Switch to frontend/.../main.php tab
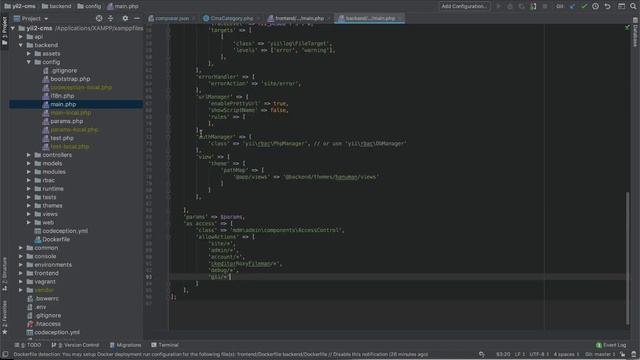The width and height of the screenshot is (640, 360). pyautogui.click(x=299, y=18)
